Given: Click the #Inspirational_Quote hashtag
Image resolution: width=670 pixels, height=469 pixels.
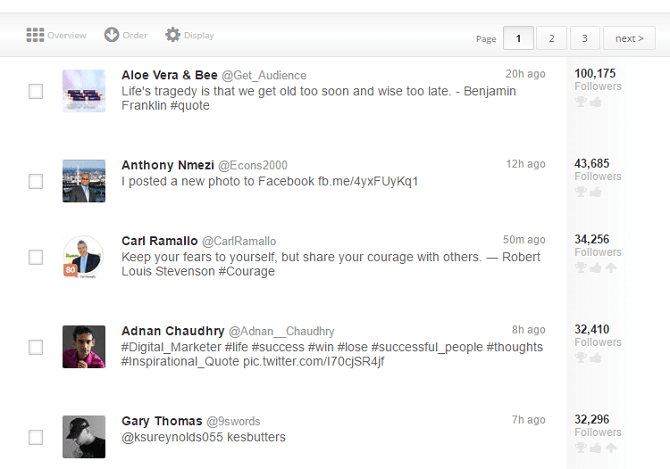Looking at the screenshot, I should click(180, 362).
